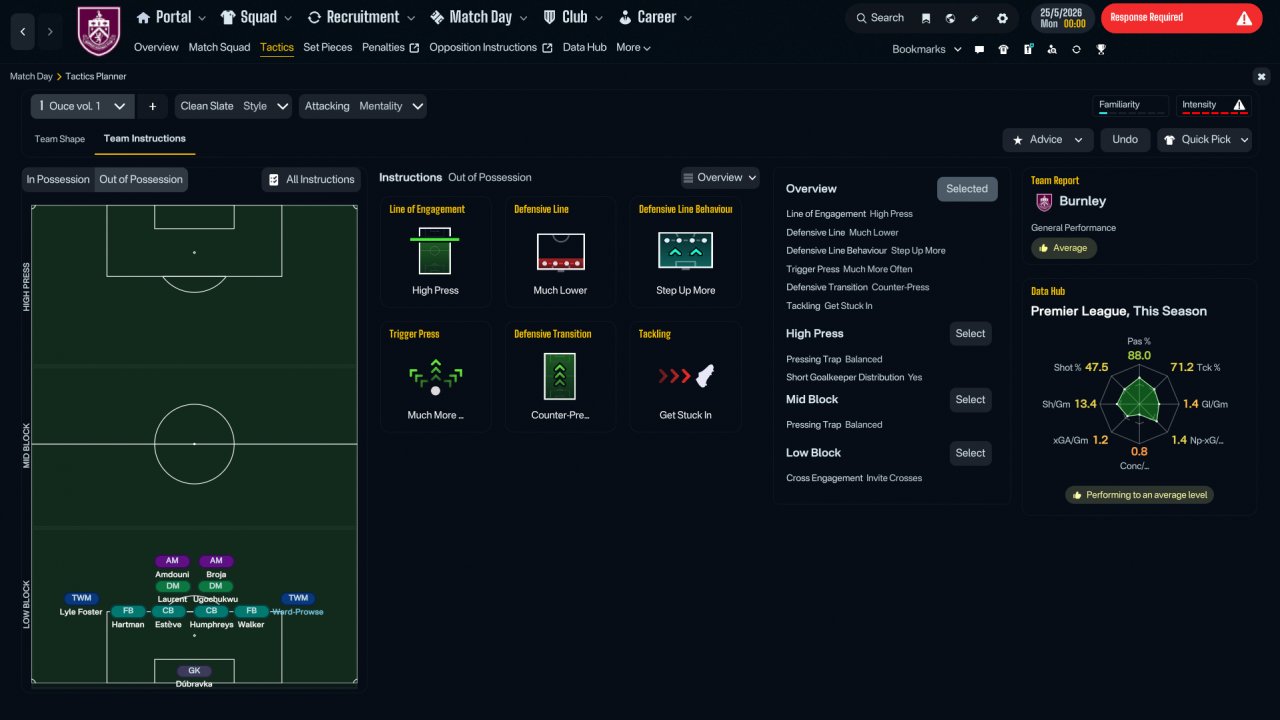Viewport: 1280px width, 720px height.
Task: Open the Club main menu
Action: click(x=573, y=17)
